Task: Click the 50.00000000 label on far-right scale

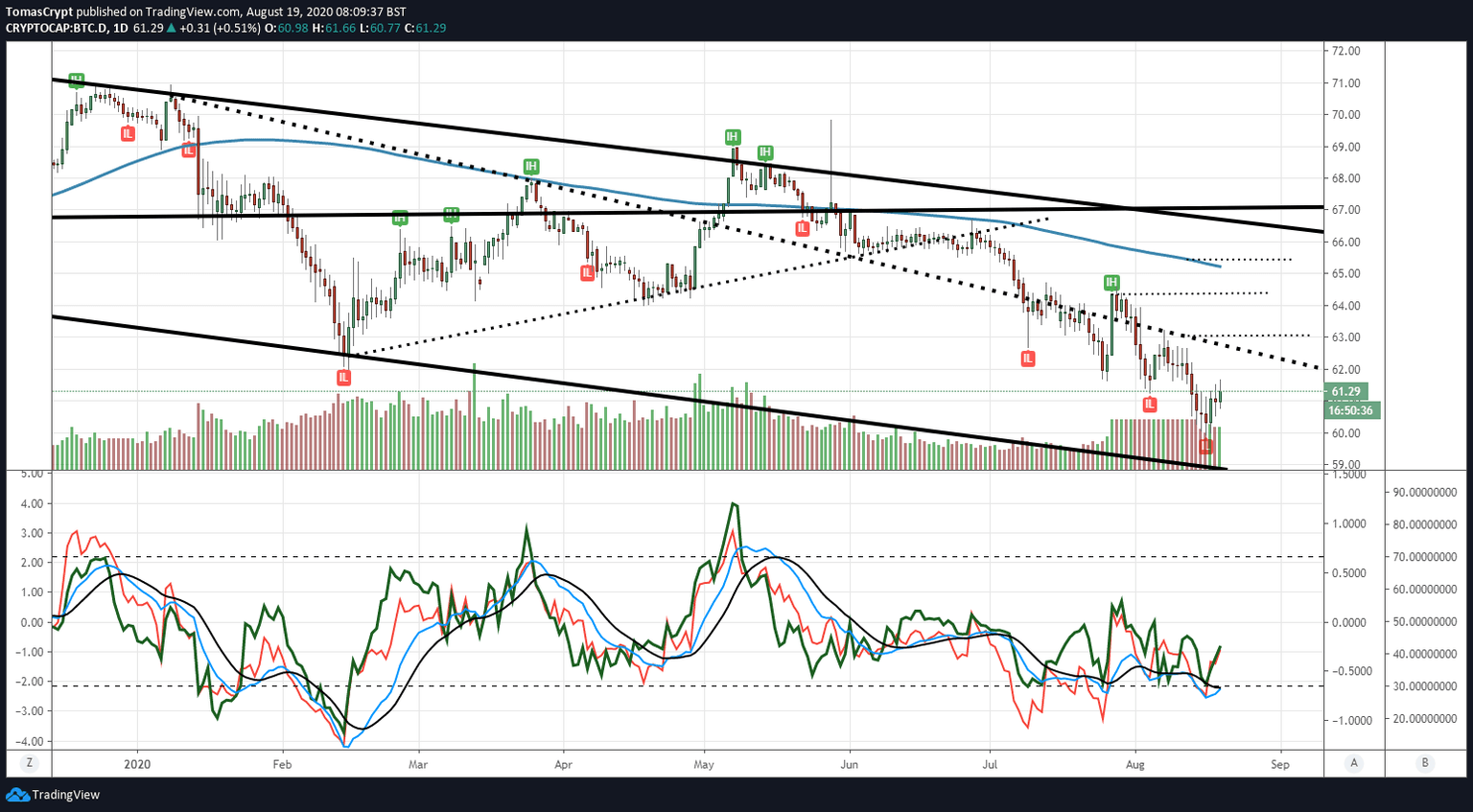Action: pyautogui.click(x=1425, y=623)
